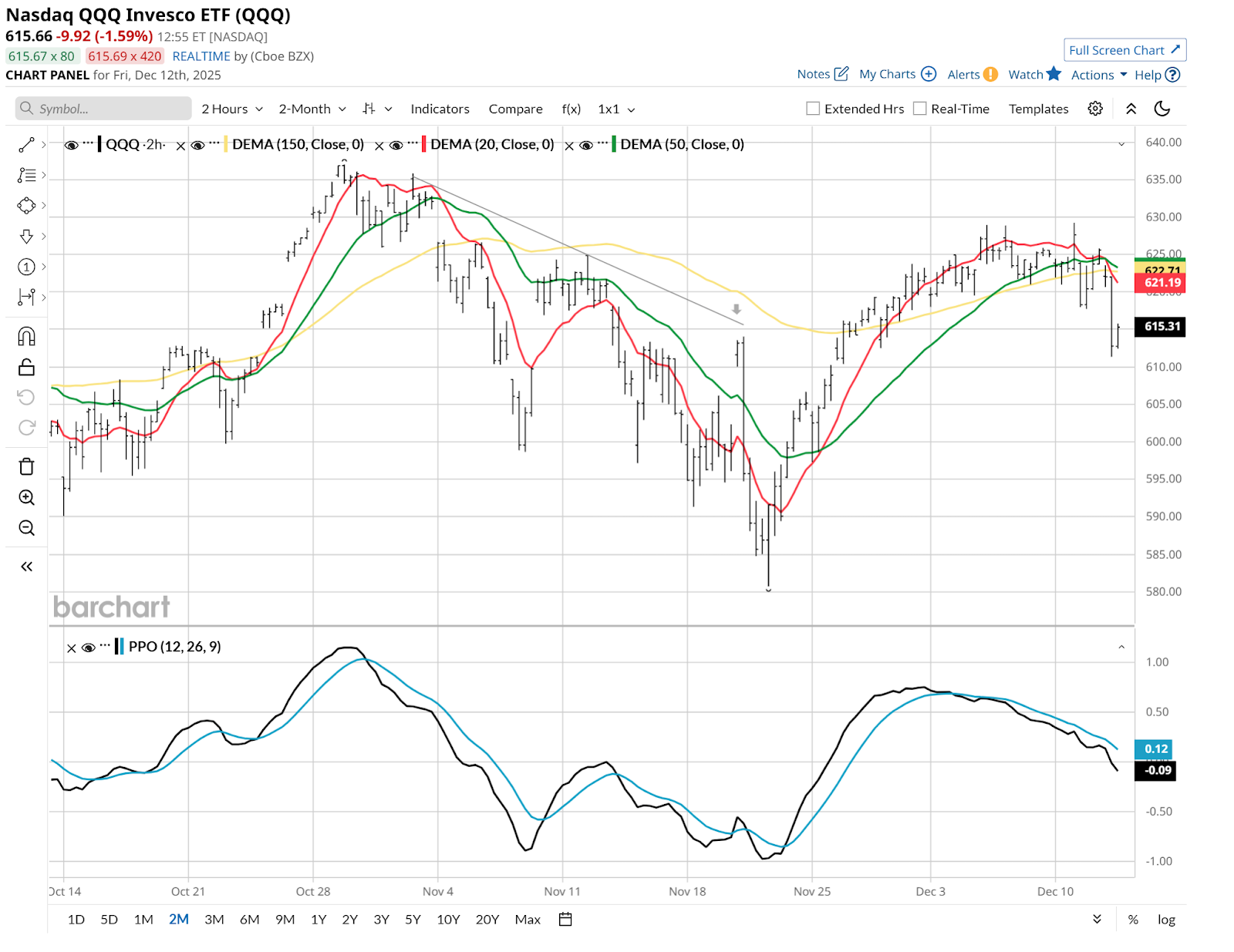
Task: Redo the last chart action
Action: click(x=26, y=428)
